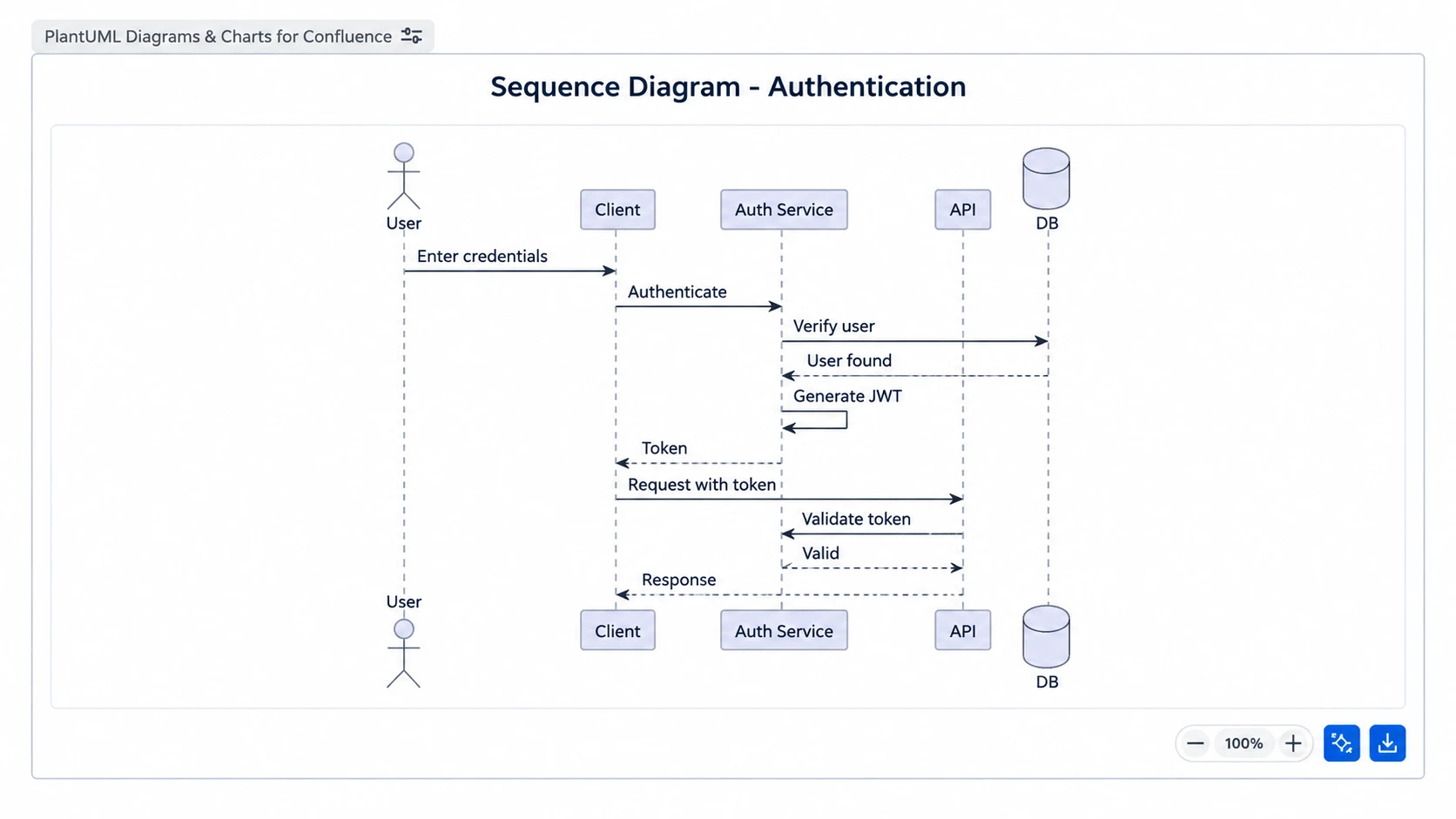The image size is (1456, 819).
Task: Click the top API participant box
Action: coord(962,210)
